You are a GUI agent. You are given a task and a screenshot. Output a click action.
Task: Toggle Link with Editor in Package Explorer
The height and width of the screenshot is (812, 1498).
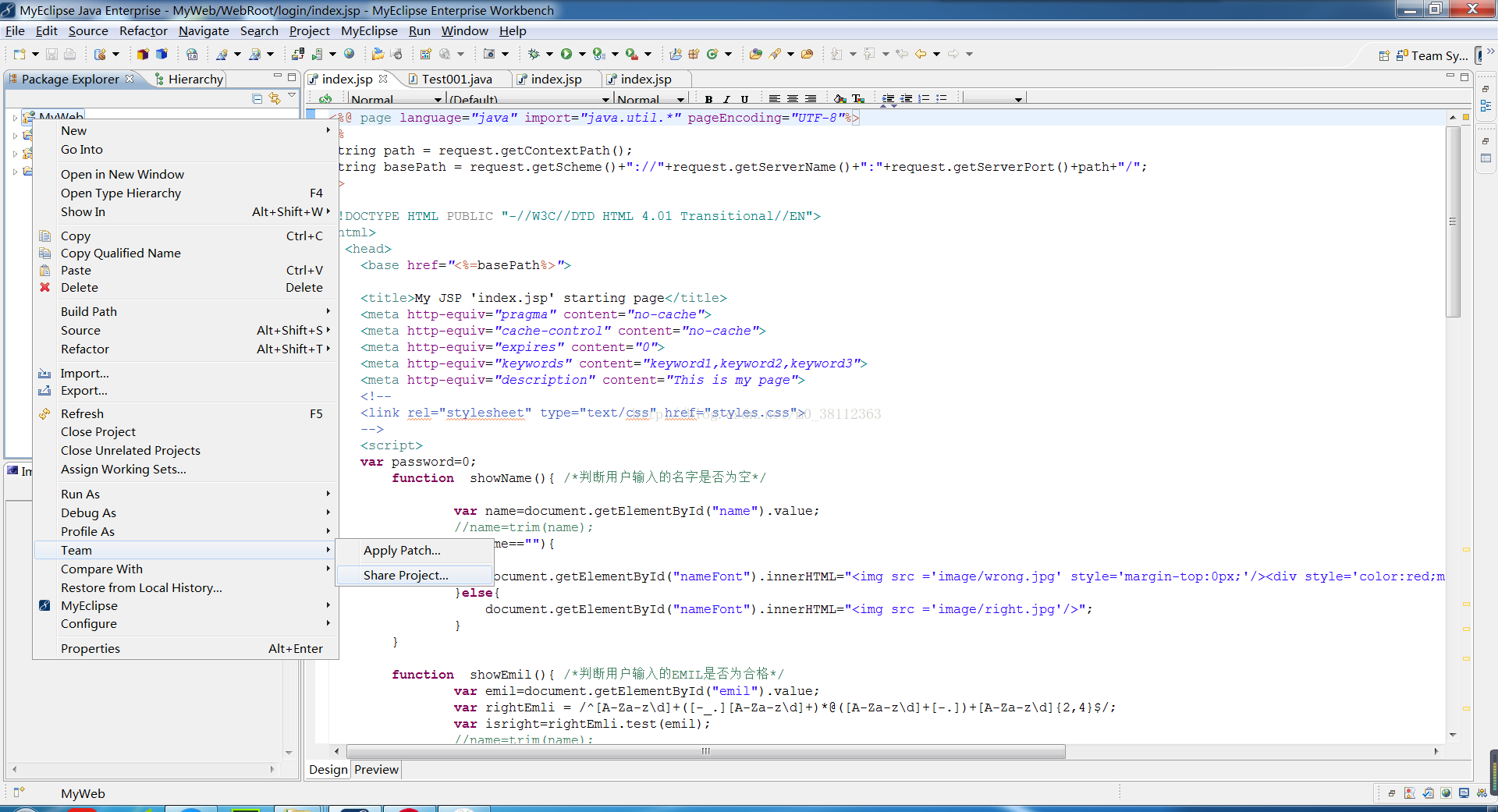coord(275,98)
